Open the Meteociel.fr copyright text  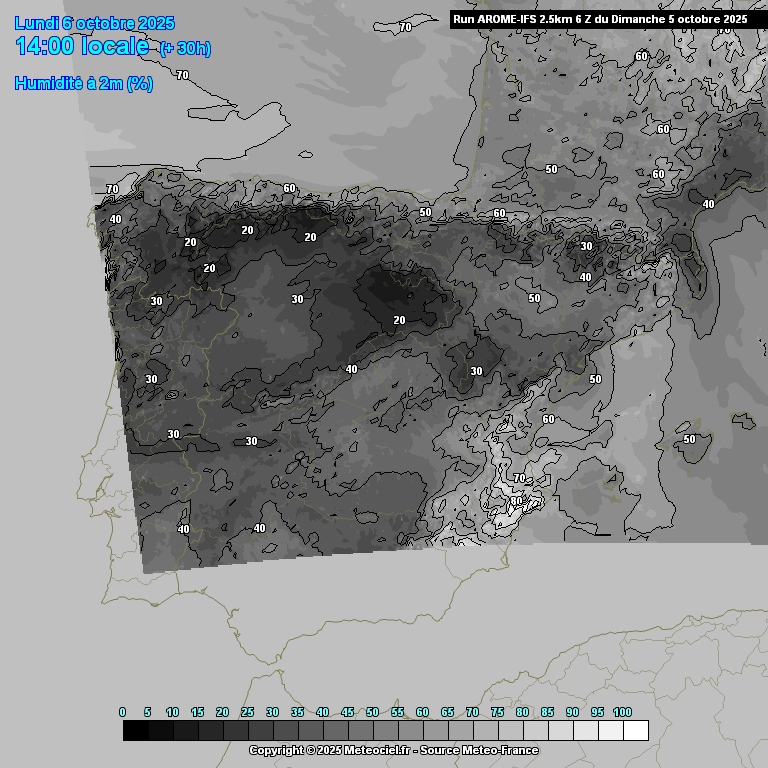tap(329, 750)
